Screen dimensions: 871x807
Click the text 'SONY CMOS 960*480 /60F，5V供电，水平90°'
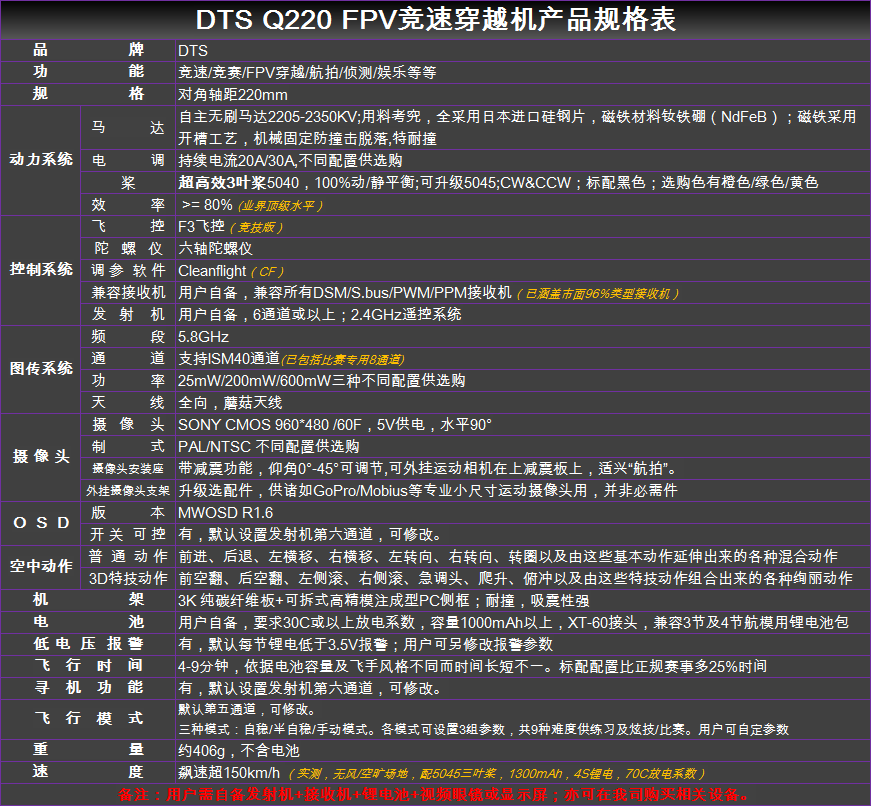(335, 424)
